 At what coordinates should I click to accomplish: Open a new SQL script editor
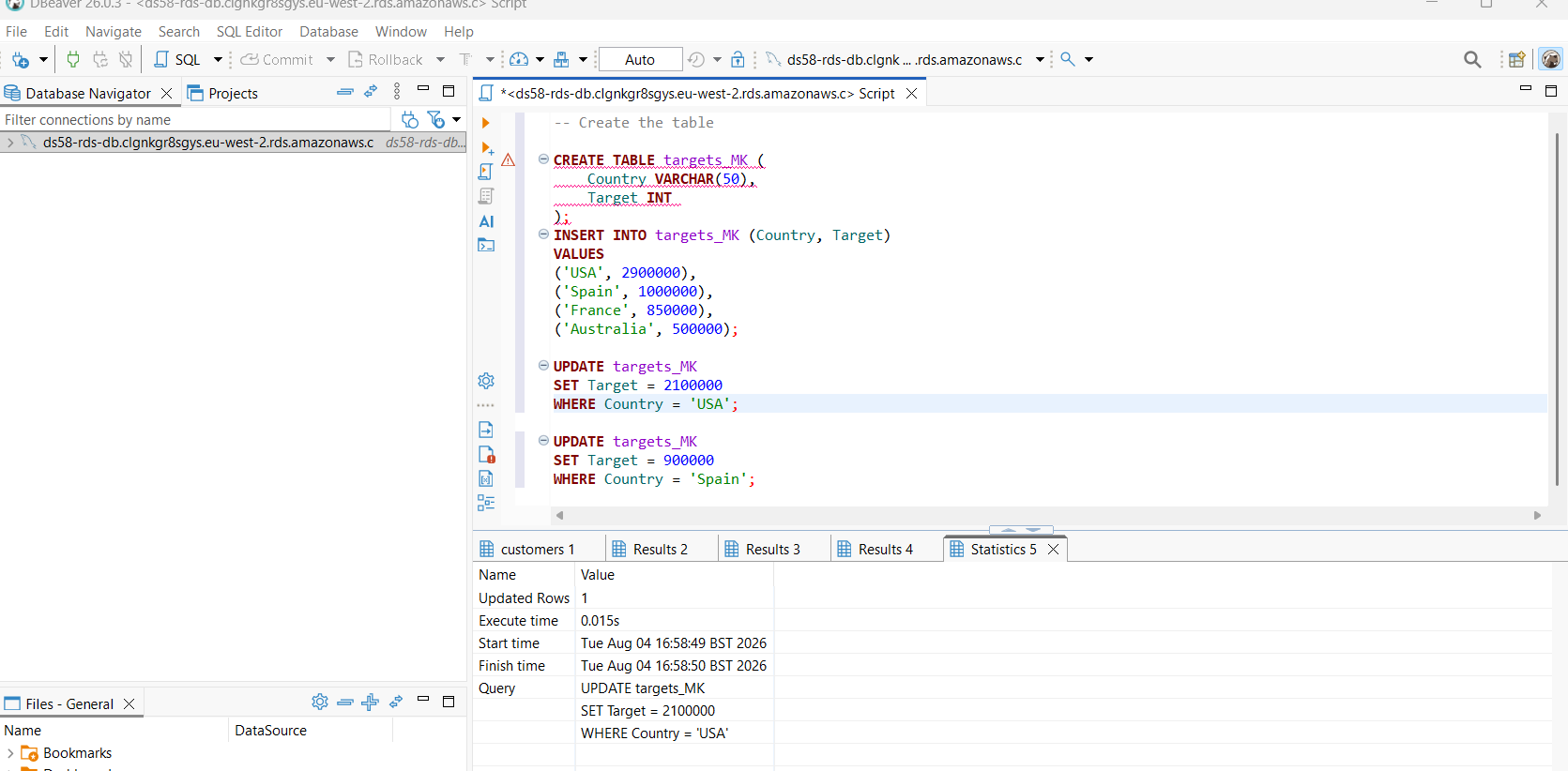tap(177, 59)
